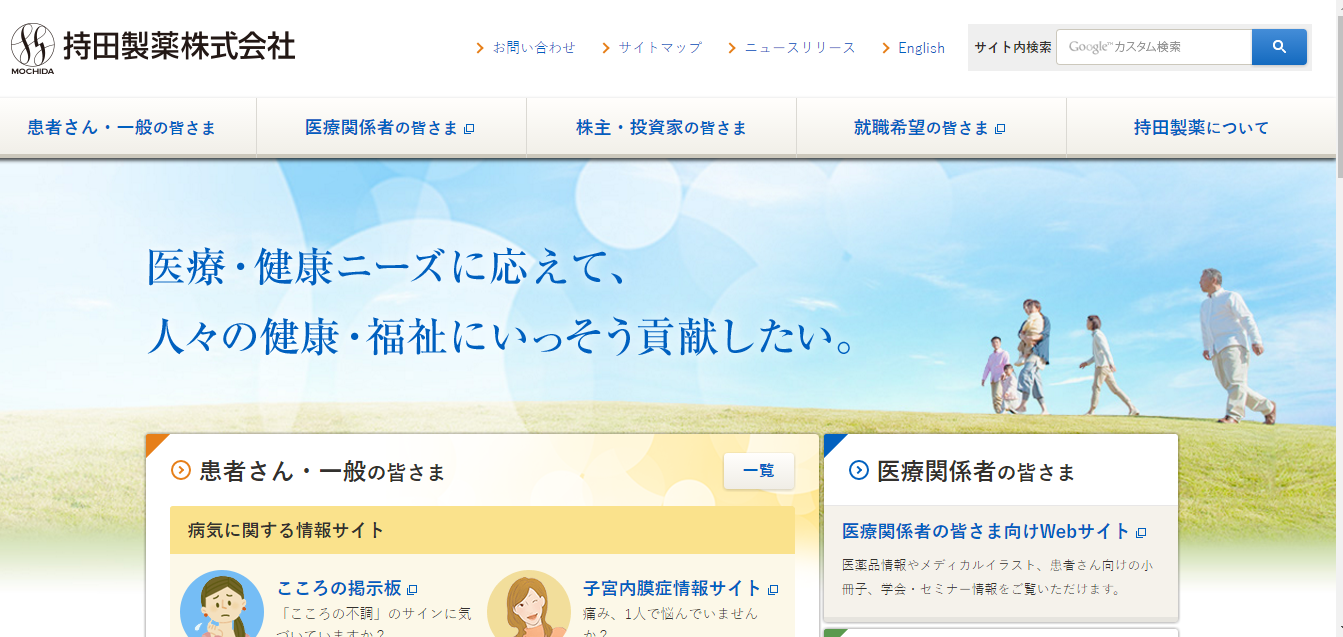Viewport: 1343px width, 637px height.
Task: Open the こころの掲示板 character thumbnail
Action: (x=222, y=604)
